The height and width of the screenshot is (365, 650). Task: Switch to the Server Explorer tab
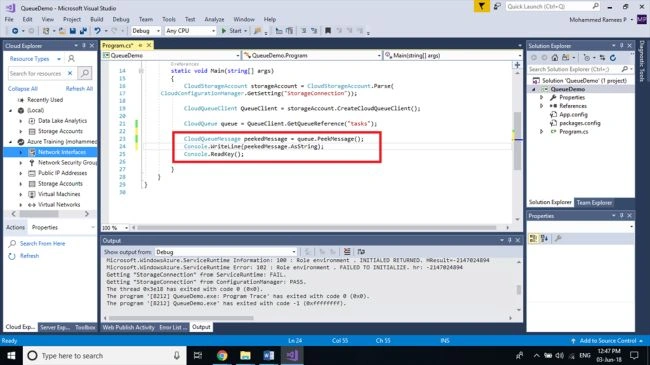[x=55, y=327]
